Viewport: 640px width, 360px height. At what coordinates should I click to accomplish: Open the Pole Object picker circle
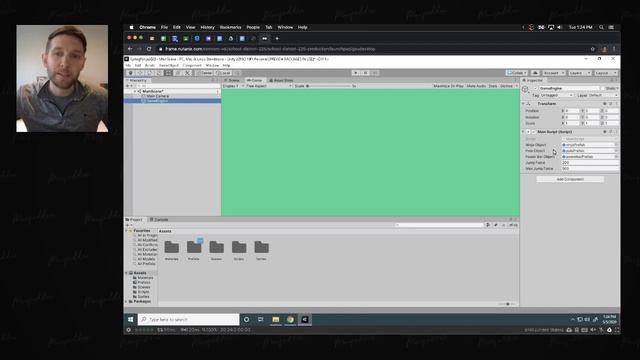(x=616, y=151)
